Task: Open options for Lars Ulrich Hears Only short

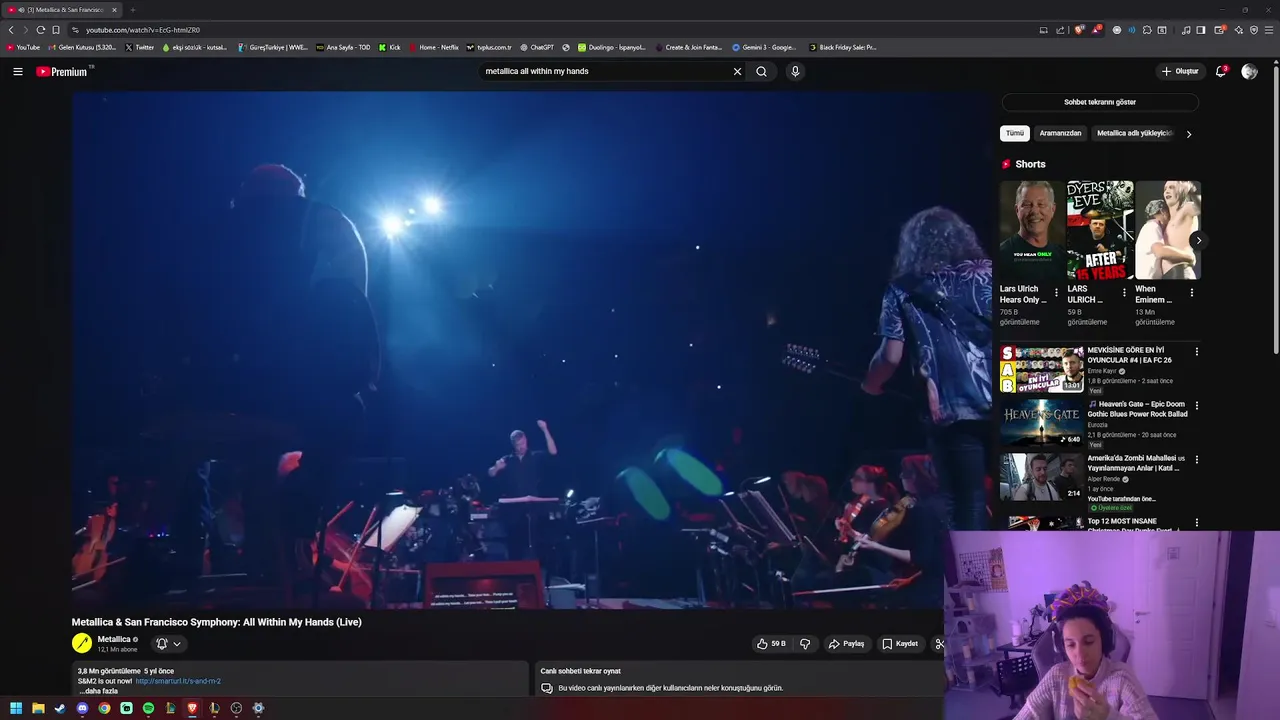Action: (1056, 293)
